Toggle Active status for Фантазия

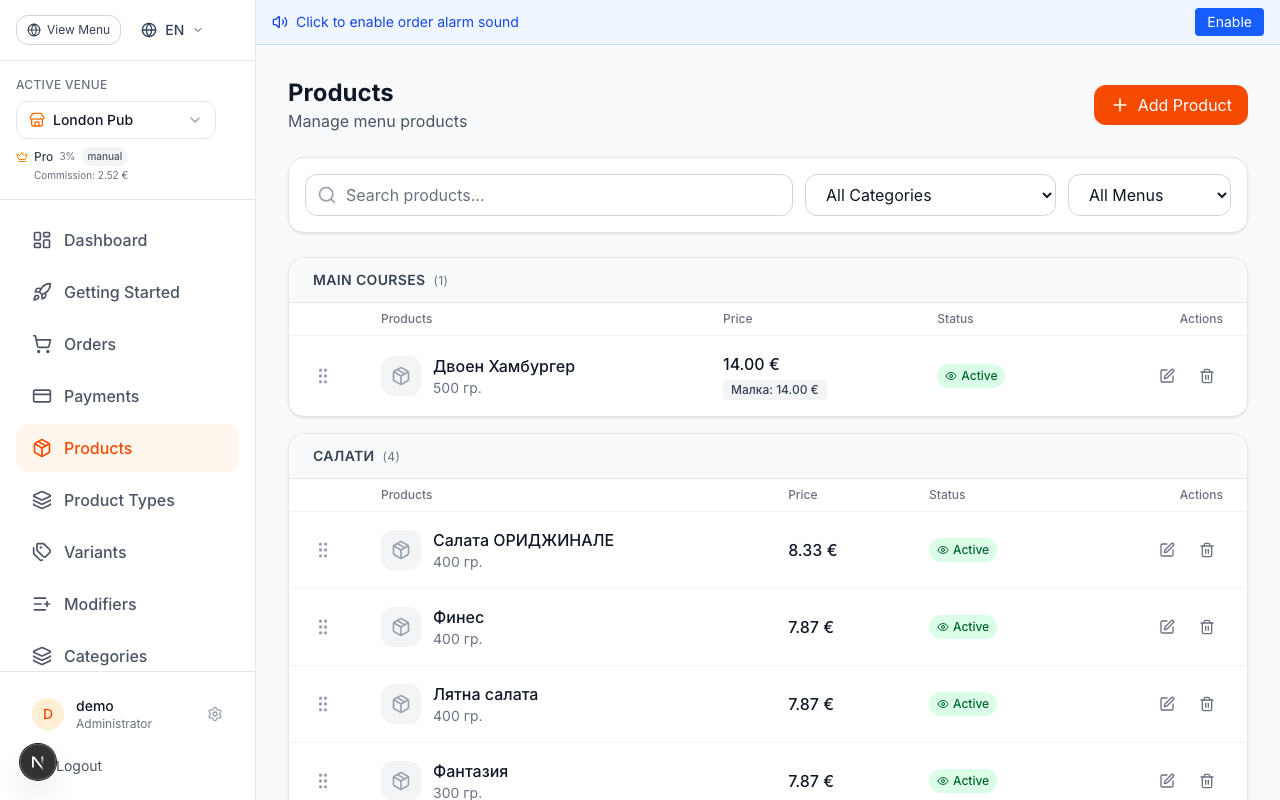[963, 781]
